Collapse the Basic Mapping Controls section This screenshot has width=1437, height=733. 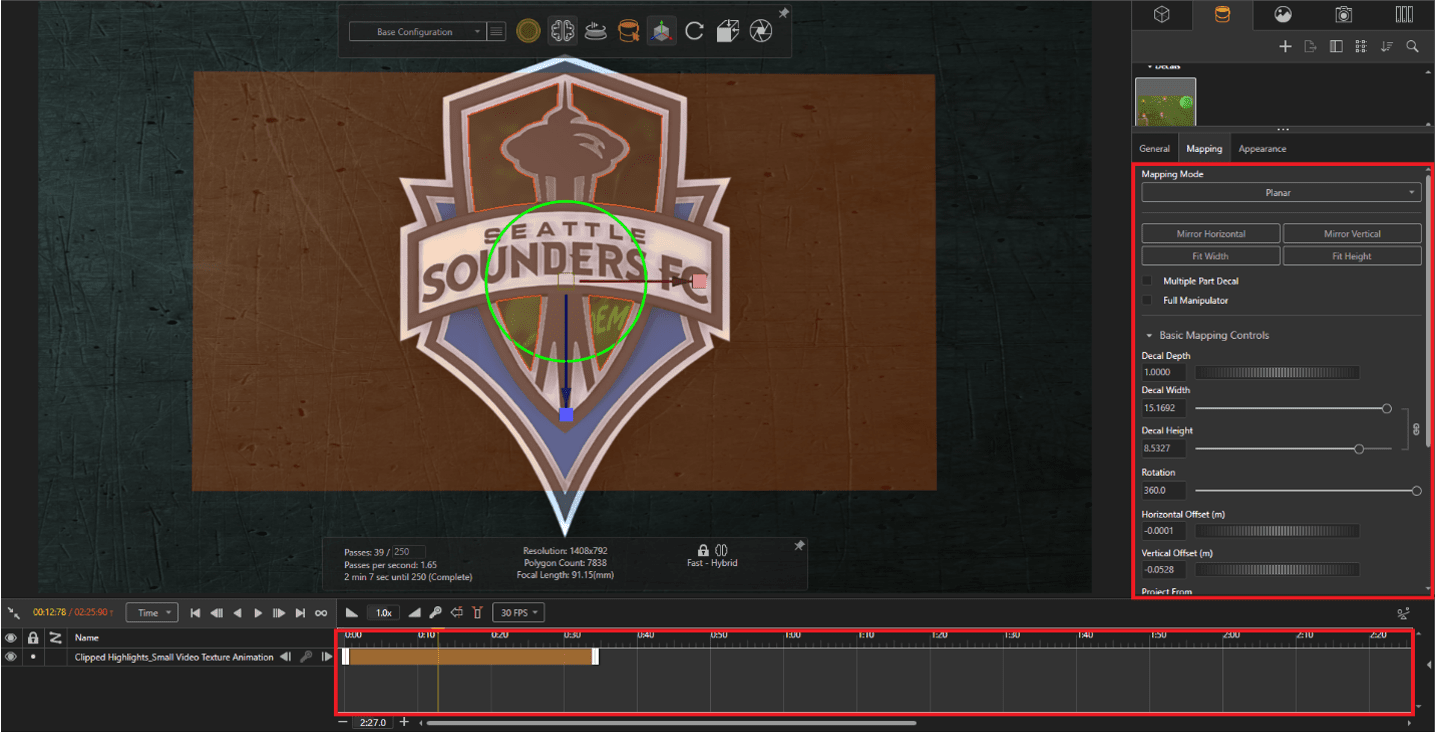point(1149,335)
